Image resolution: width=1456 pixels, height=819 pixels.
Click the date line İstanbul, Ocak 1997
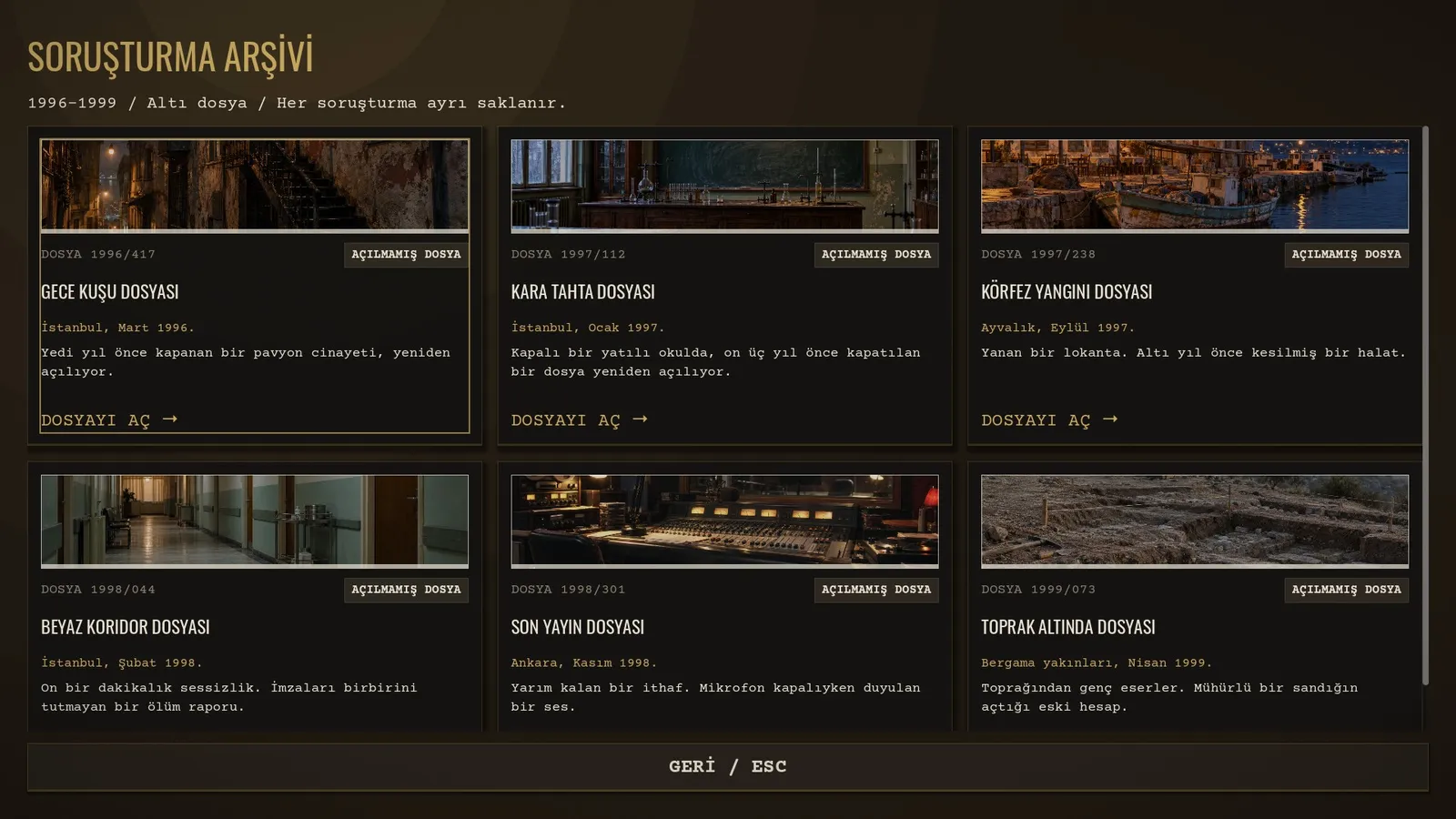tap(588, 328)
